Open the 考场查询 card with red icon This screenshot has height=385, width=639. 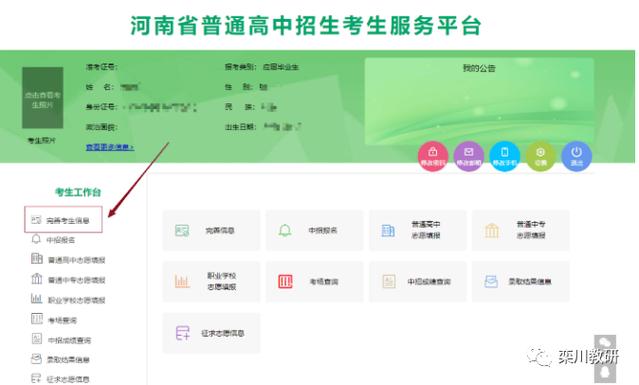[314, 282]
